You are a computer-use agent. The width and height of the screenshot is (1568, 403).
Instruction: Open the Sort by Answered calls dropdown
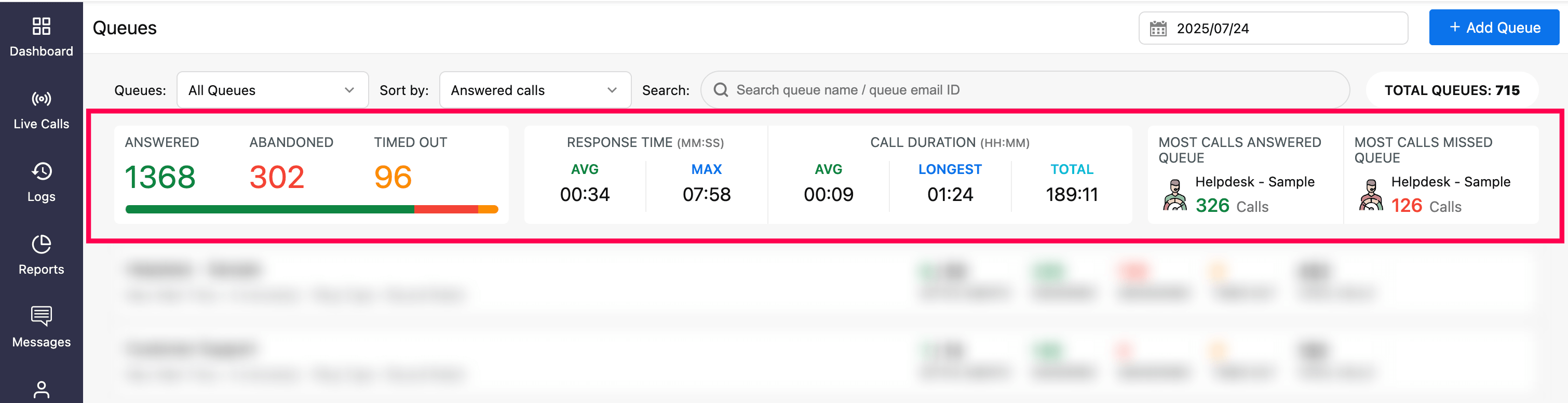534,90
